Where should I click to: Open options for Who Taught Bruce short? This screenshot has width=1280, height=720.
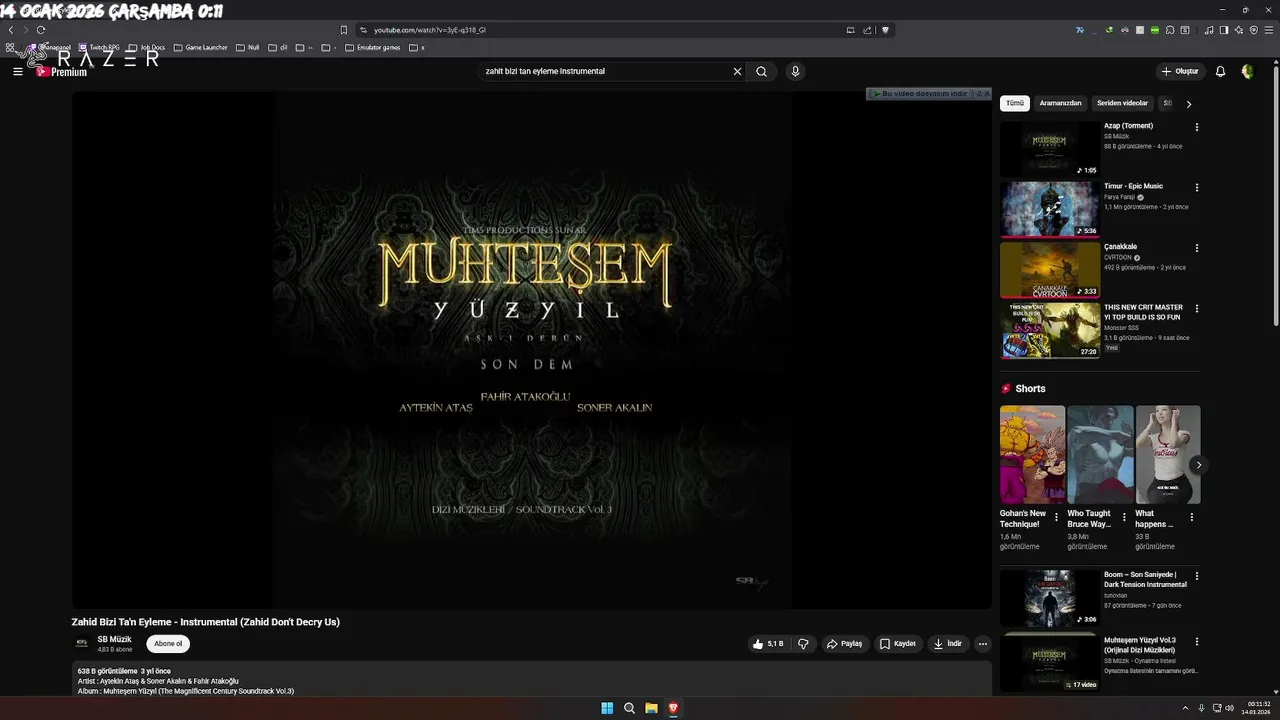coord(1124,517)
